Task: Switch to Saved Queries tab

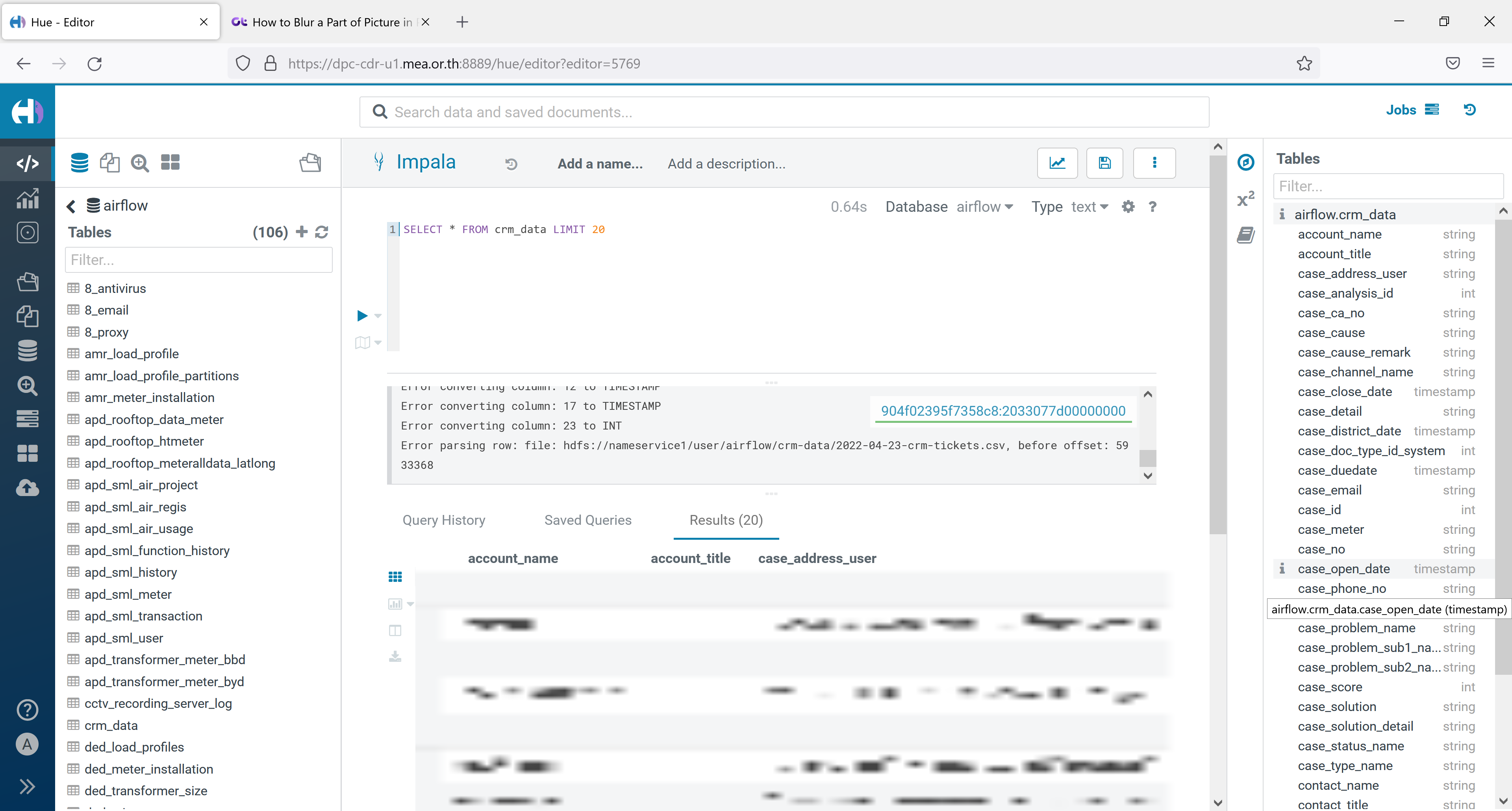Action: tap(587, 520)
